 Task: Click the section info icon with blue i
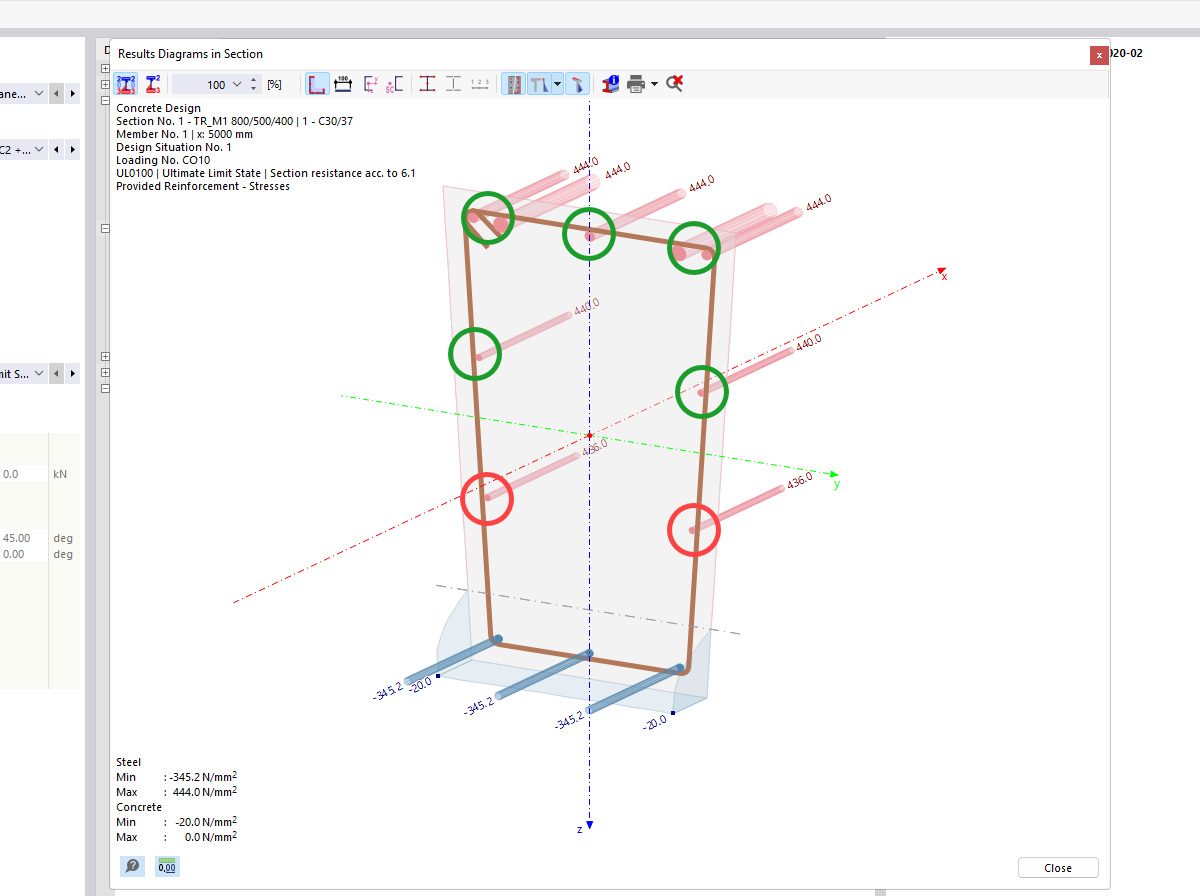[610, 84]
